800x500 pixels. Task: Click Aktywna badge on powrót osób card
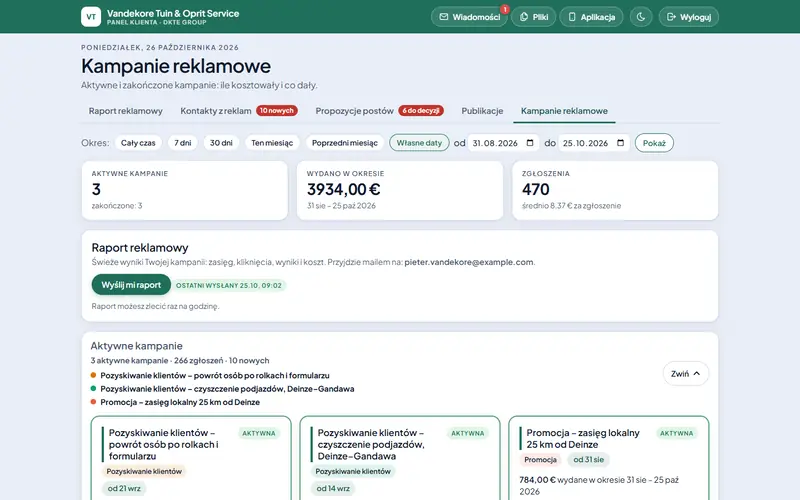(259, 433)
